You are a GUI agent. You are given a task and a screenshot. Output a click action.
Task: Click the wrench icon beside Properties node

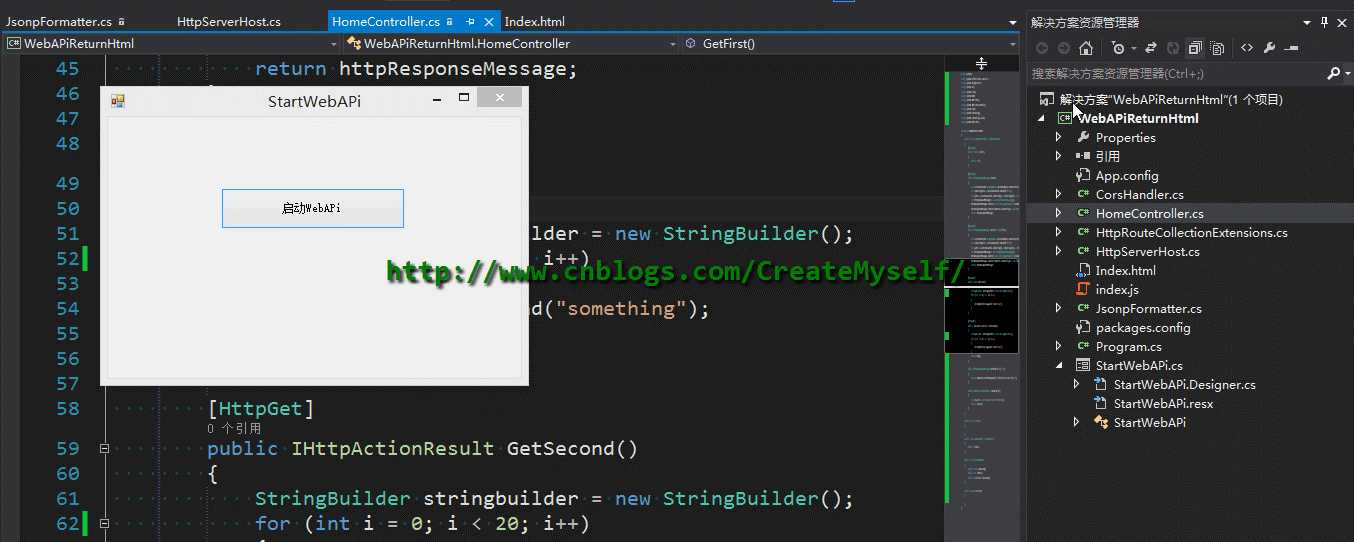[x=1083, y=137]
